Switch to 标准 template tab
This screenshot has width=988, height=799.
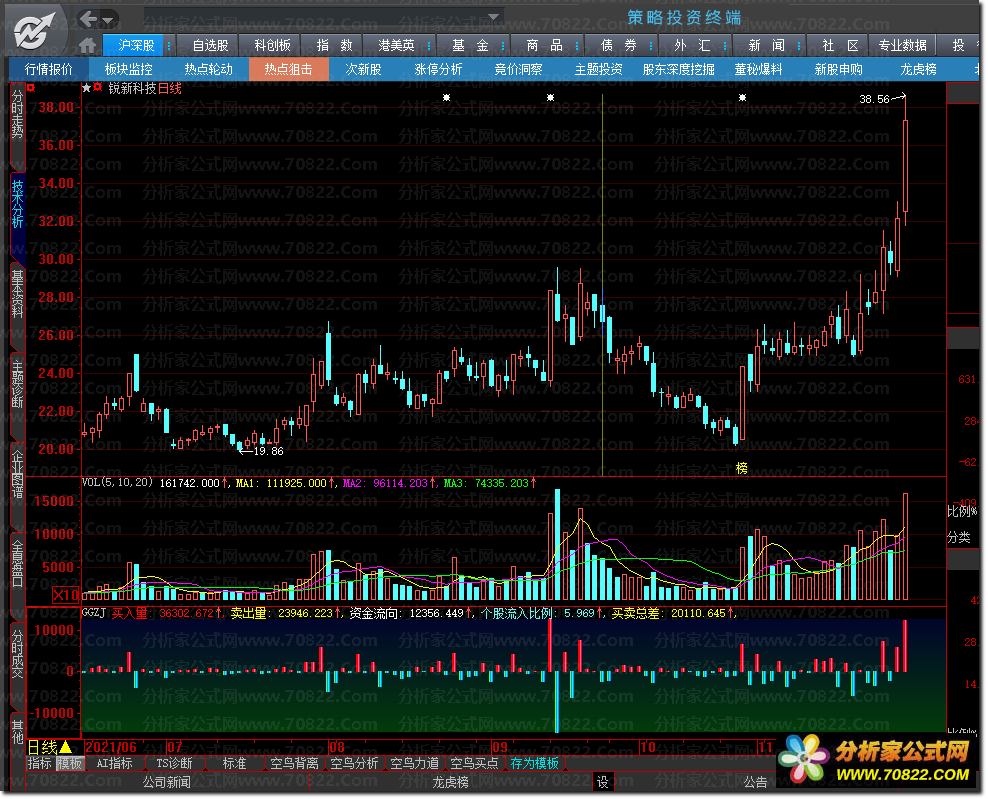234,763
